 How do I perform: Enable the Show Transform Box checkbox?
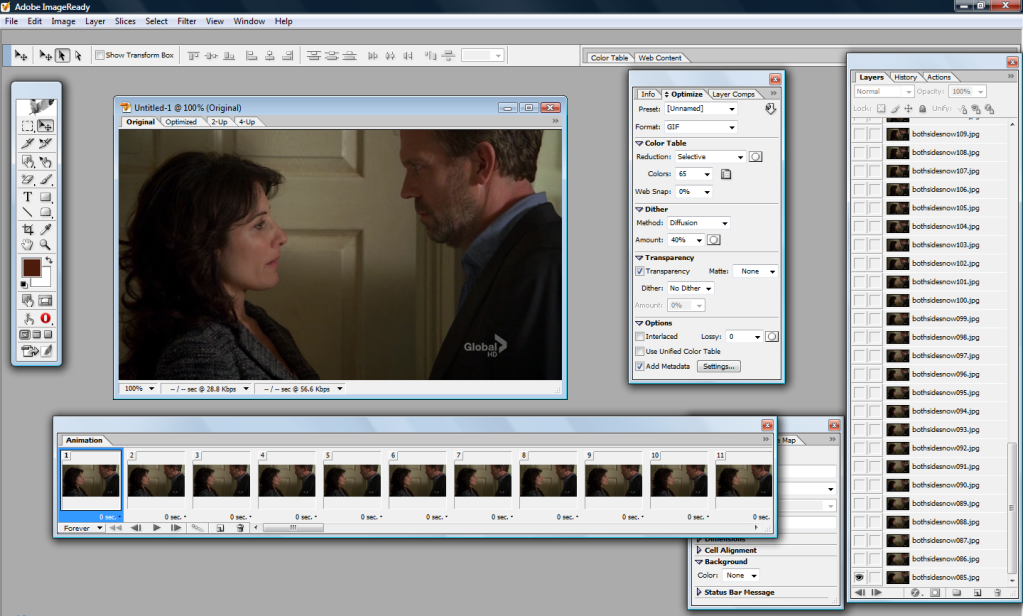[100, 55]
